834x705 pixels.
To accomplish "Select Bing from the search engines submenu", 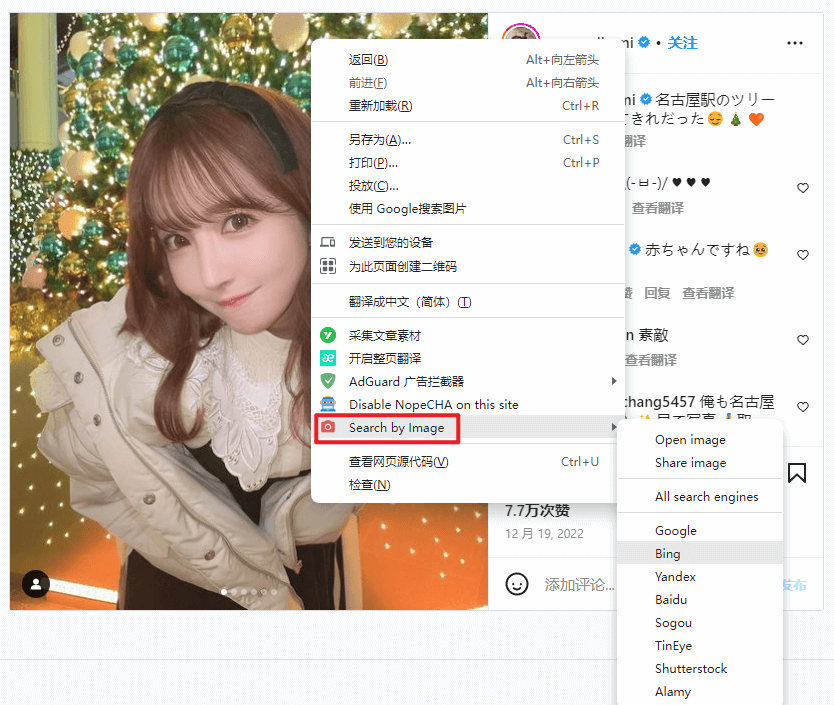I will click(667, 553).
